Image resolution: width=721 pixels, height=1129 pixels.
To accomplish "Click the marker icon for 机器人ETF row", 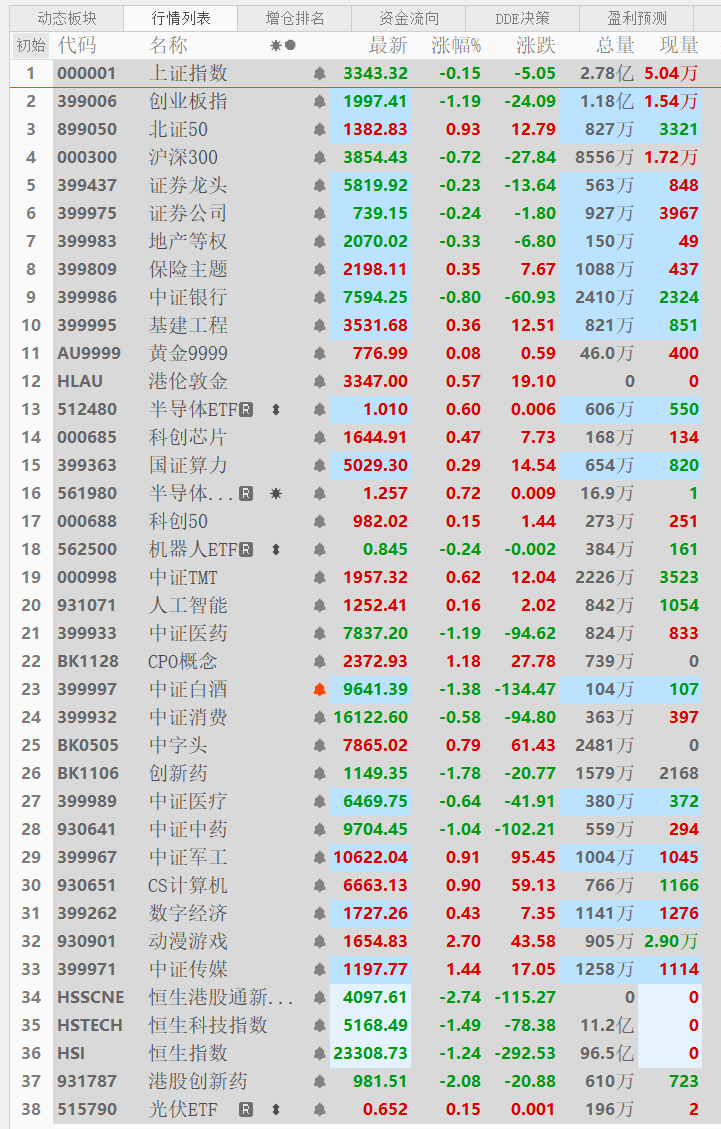I will point(276,549).
